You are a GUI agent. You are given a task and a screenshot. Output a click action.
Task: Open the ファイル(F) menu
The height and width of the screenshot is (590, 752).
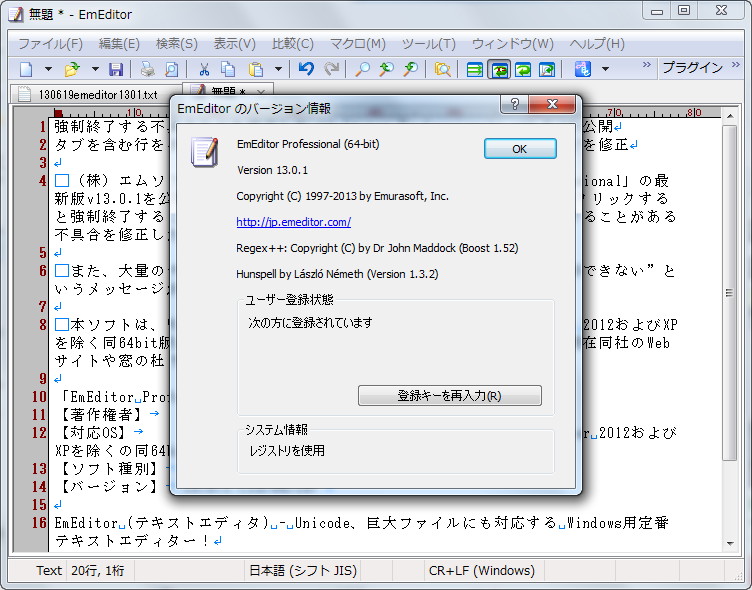click(50, 44)
